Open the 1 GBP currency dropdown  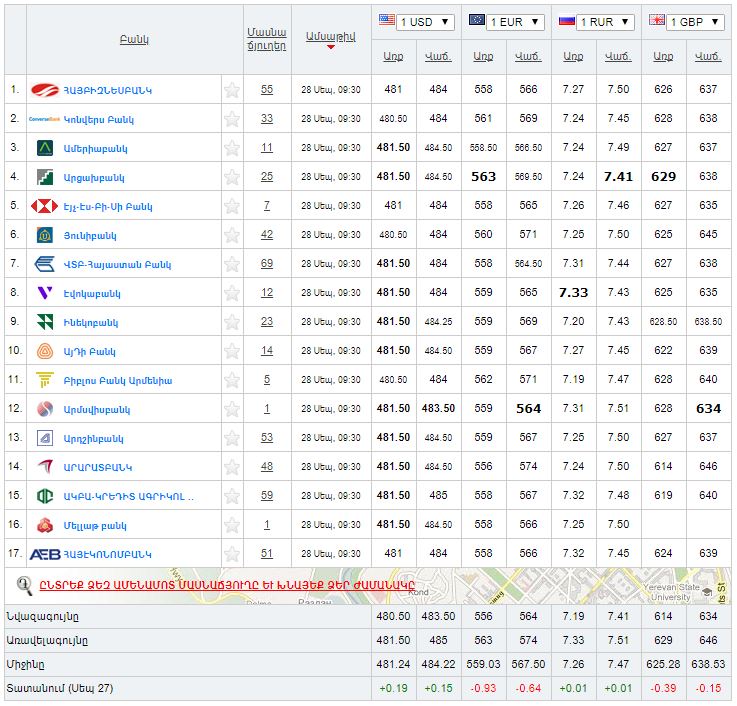(x=687, y=22)
